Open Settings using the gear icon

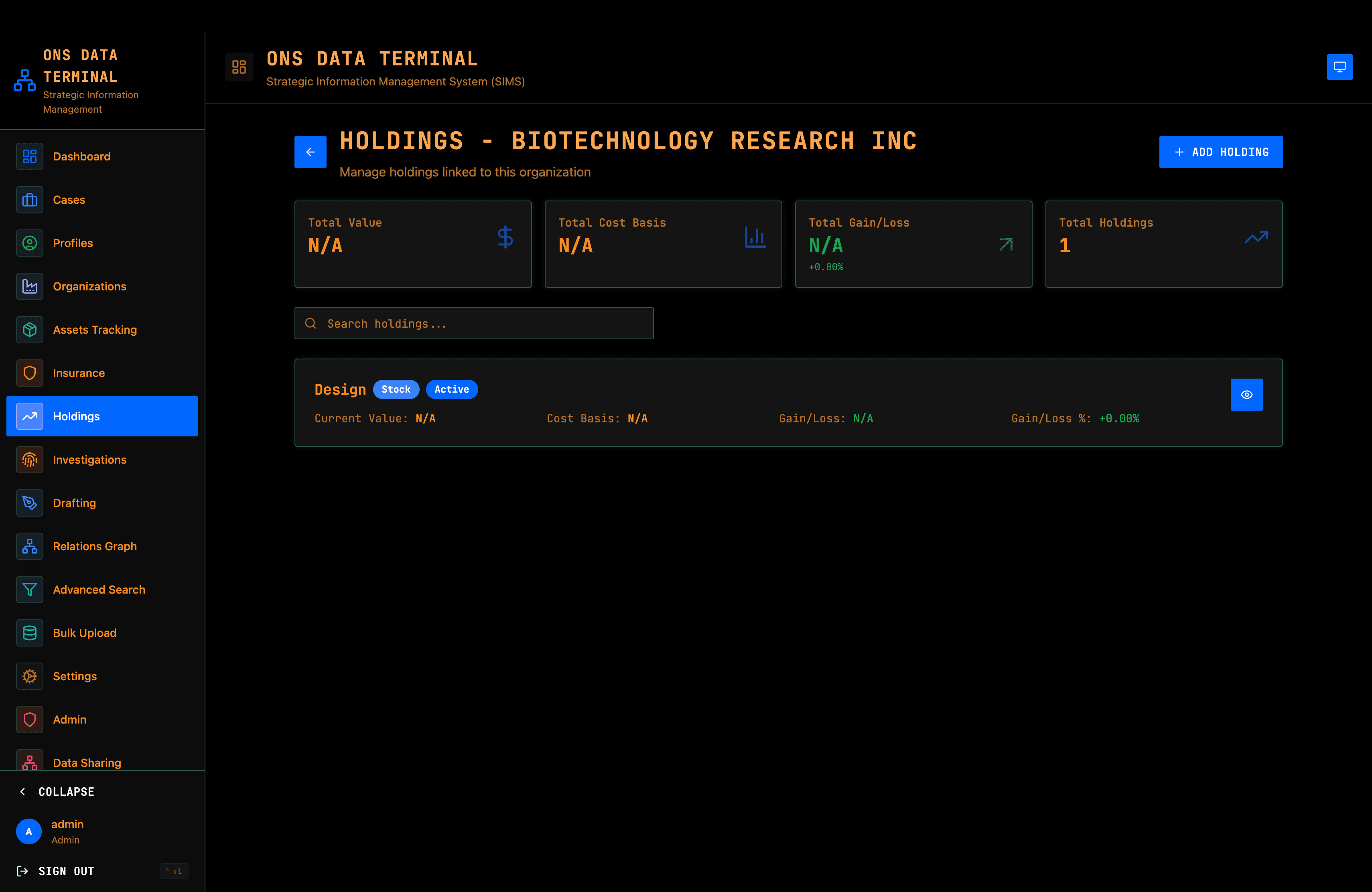pos(29,676)
